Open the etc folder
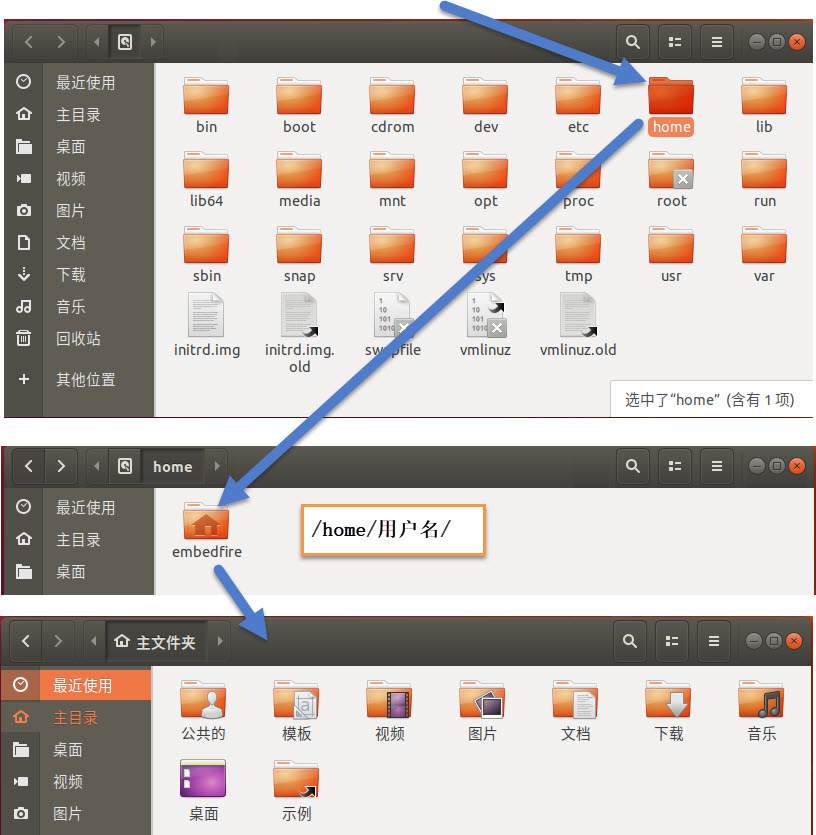The height and width of the screenshot is (835, 816). (x=578, y=105)
